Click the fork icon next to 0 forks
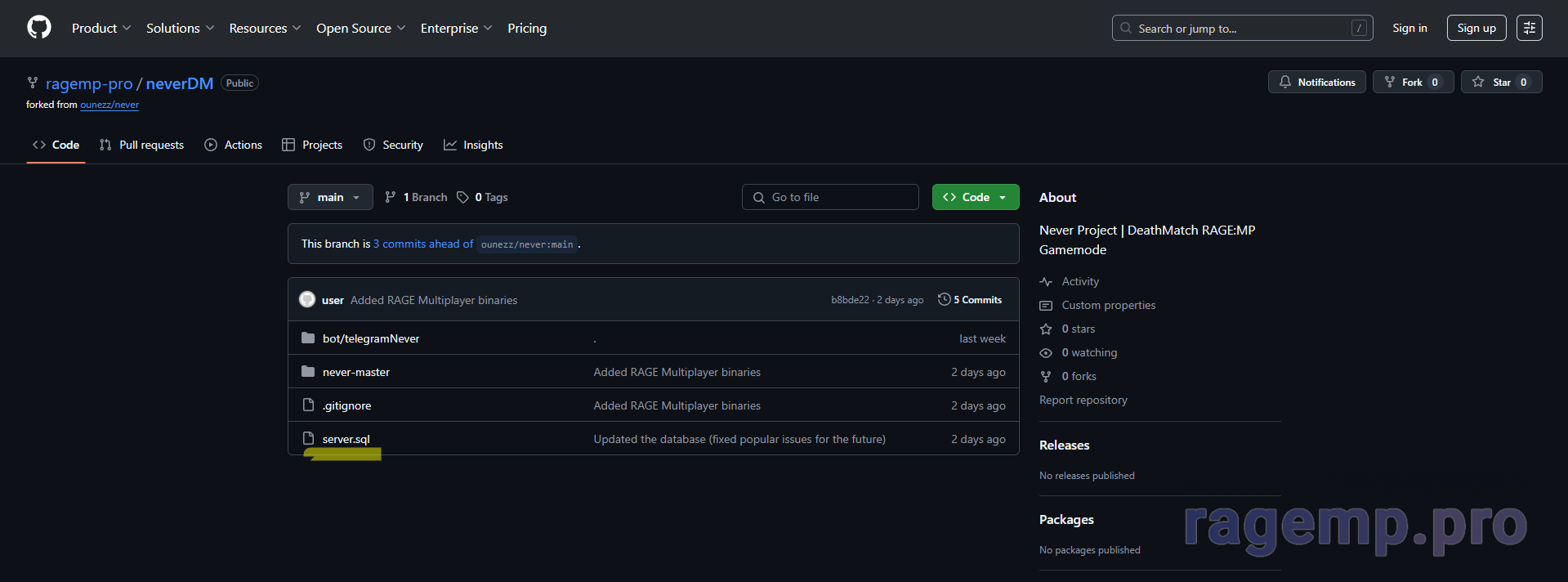 click(1046, 376)
